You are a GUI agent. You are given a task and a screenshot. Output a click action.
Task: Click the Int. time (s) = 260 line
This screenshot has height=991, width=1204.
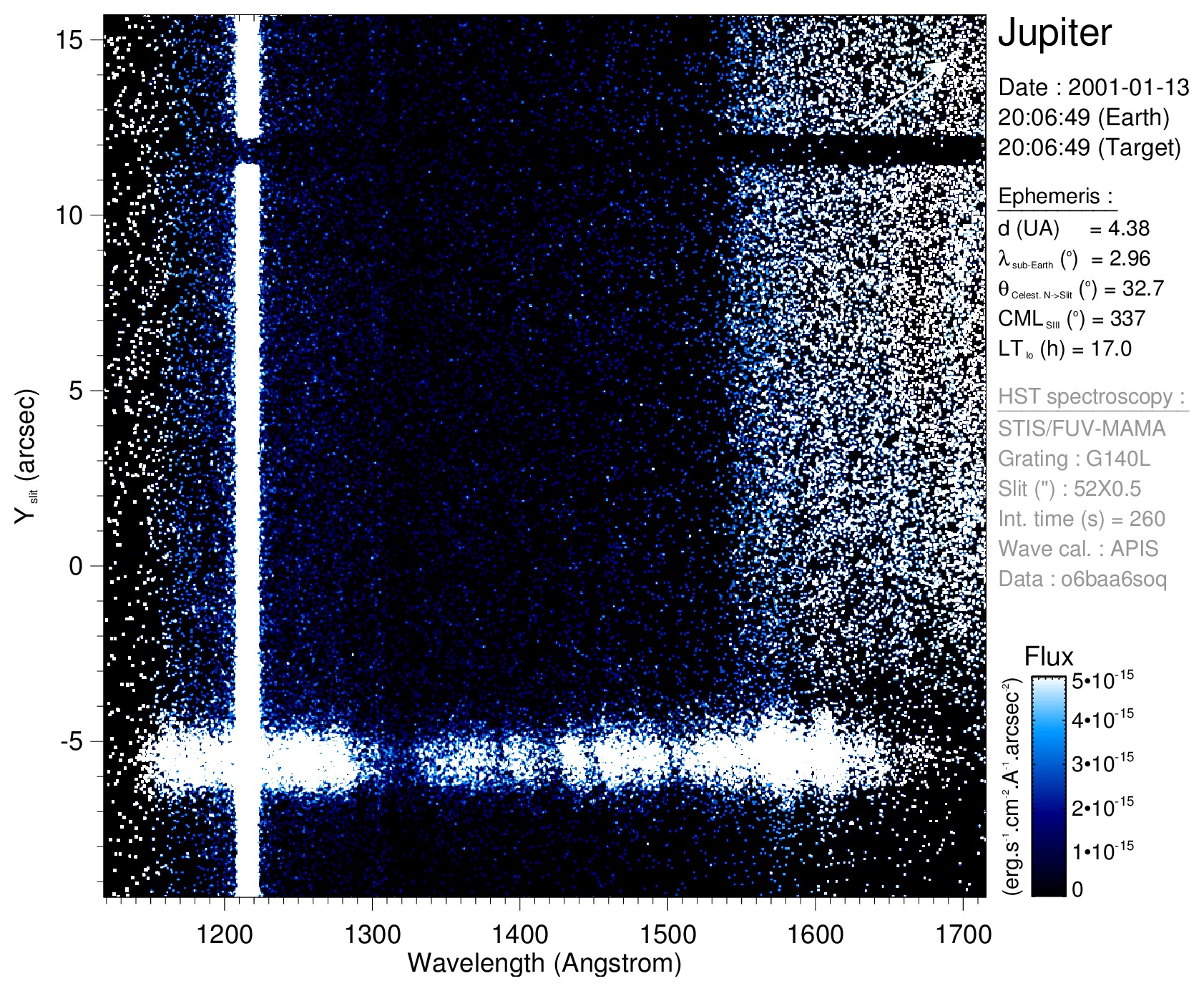1082,519
